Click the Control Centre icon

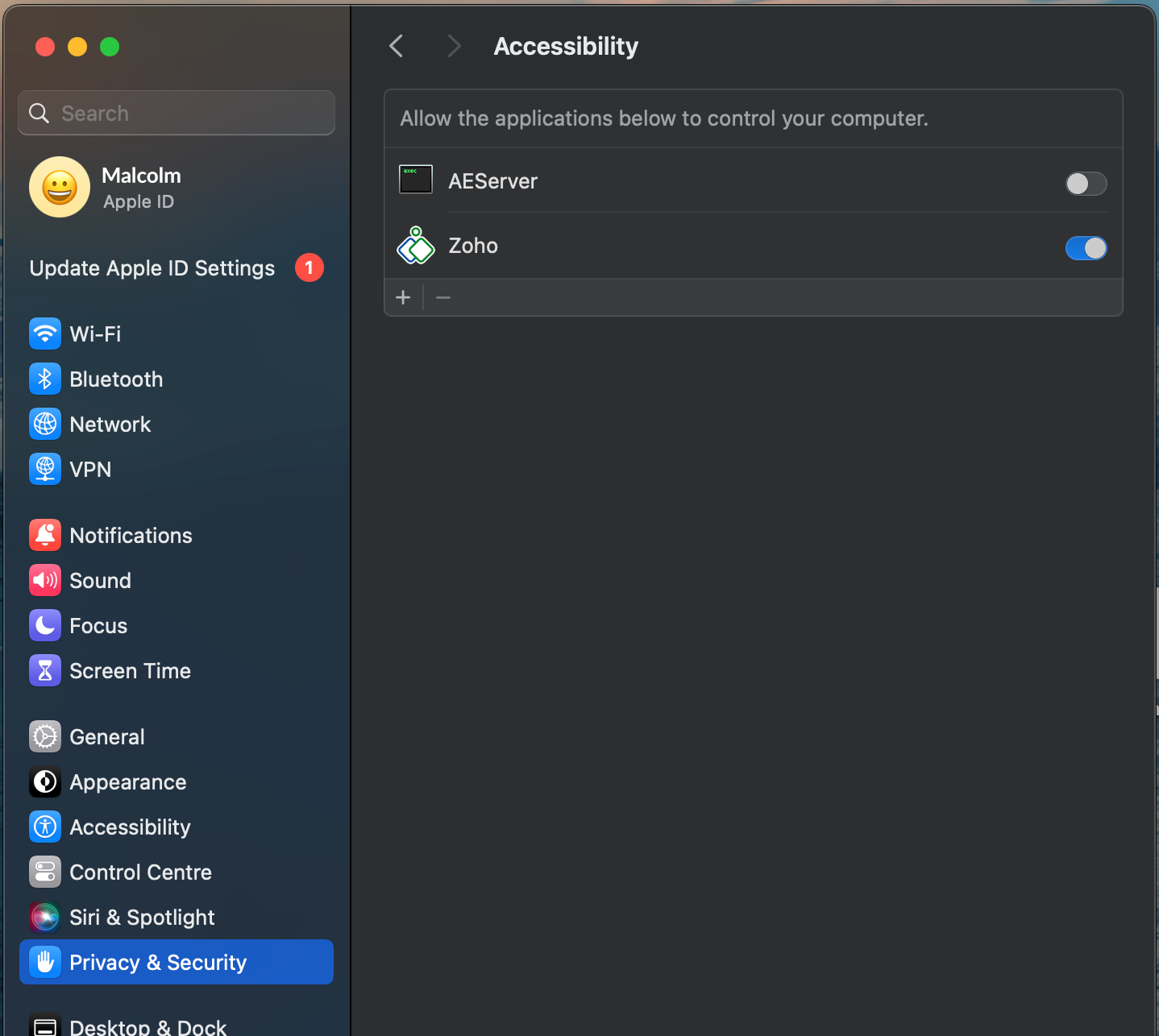pos(45,872)
